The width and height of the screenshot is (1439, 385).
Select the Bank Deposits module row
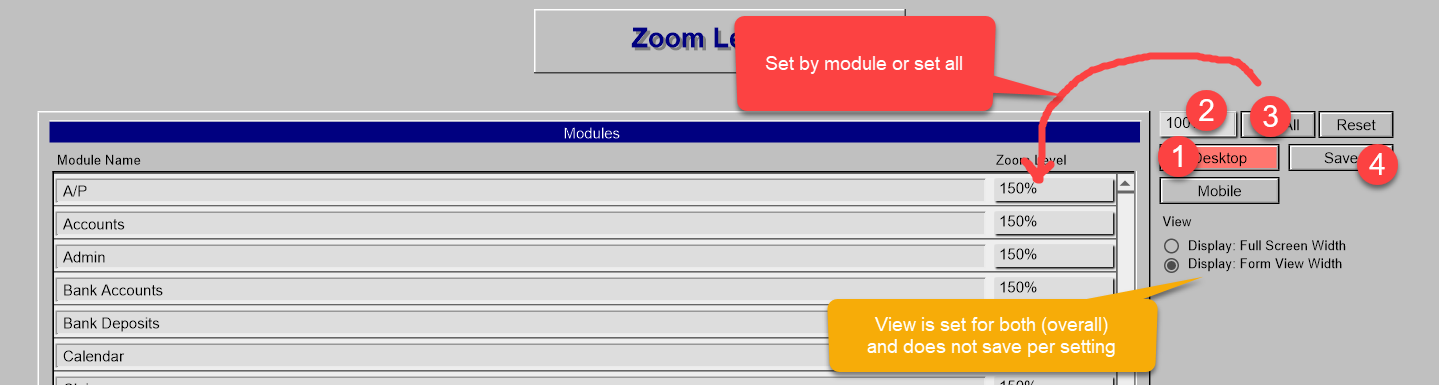click(521, 323)
